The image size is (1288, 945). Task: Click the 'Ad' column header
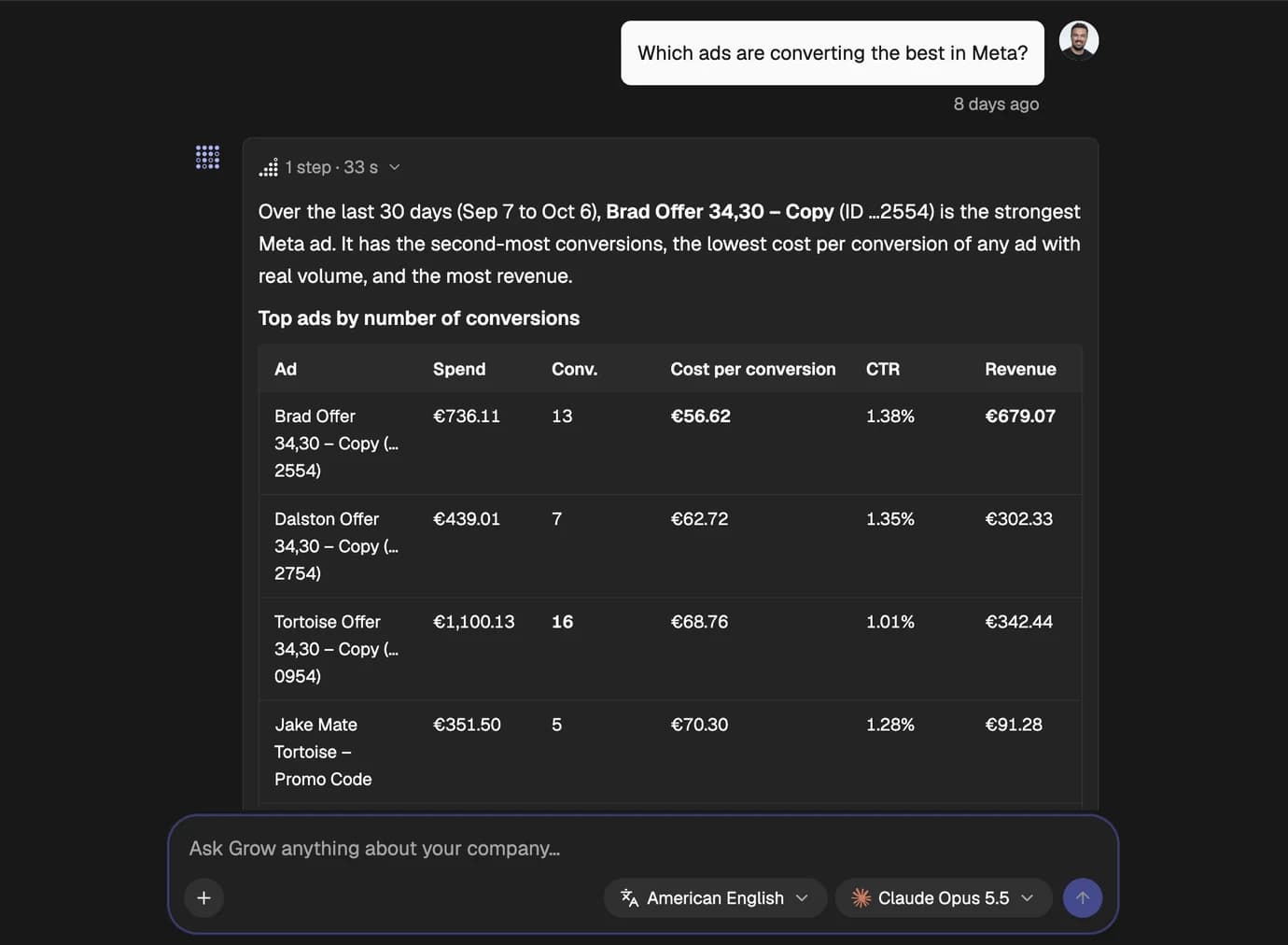tap(286, 369)
